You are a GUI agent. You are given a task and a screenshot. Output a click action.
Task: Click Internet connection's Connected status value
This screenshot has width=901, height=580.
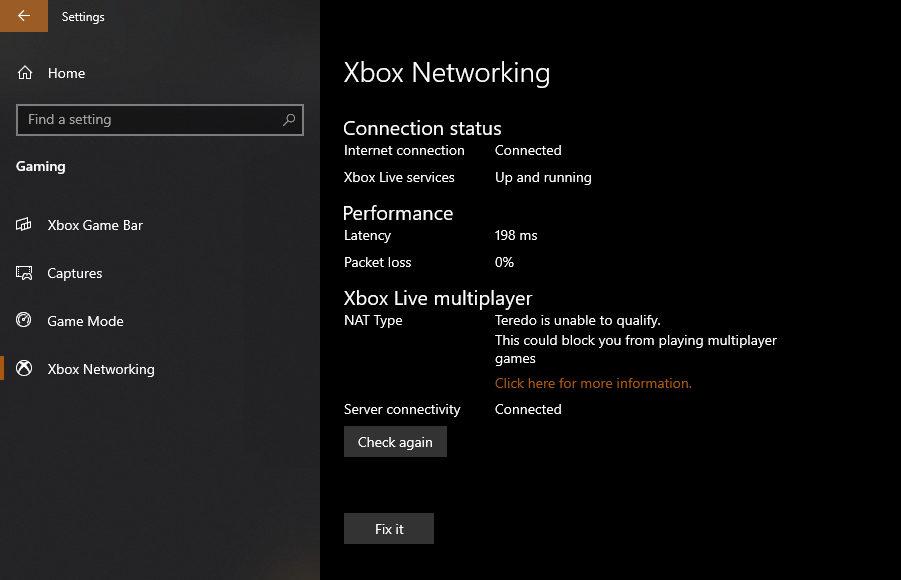(528, 150)
